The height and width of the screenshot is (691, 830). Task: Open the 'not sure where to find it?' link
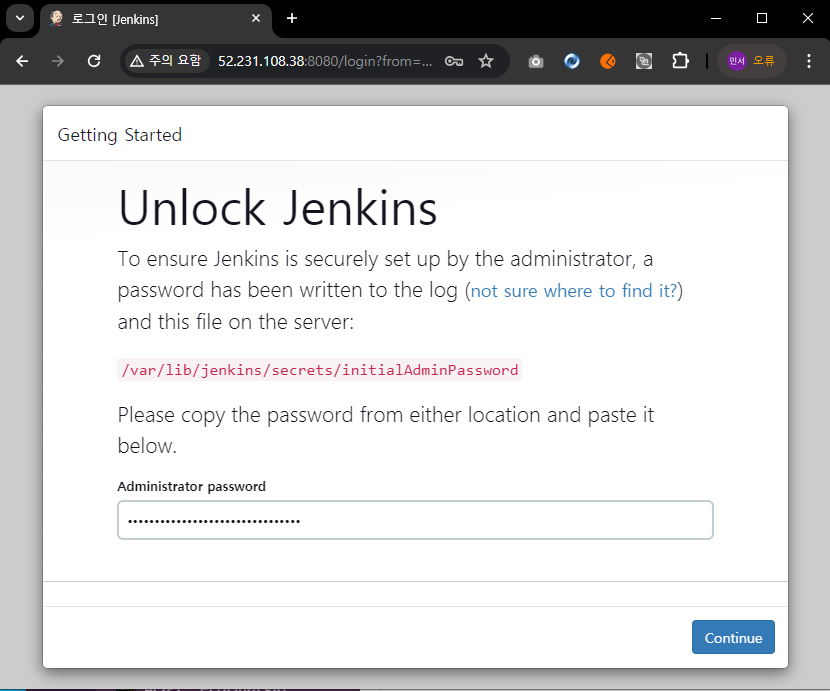[574, 291]
